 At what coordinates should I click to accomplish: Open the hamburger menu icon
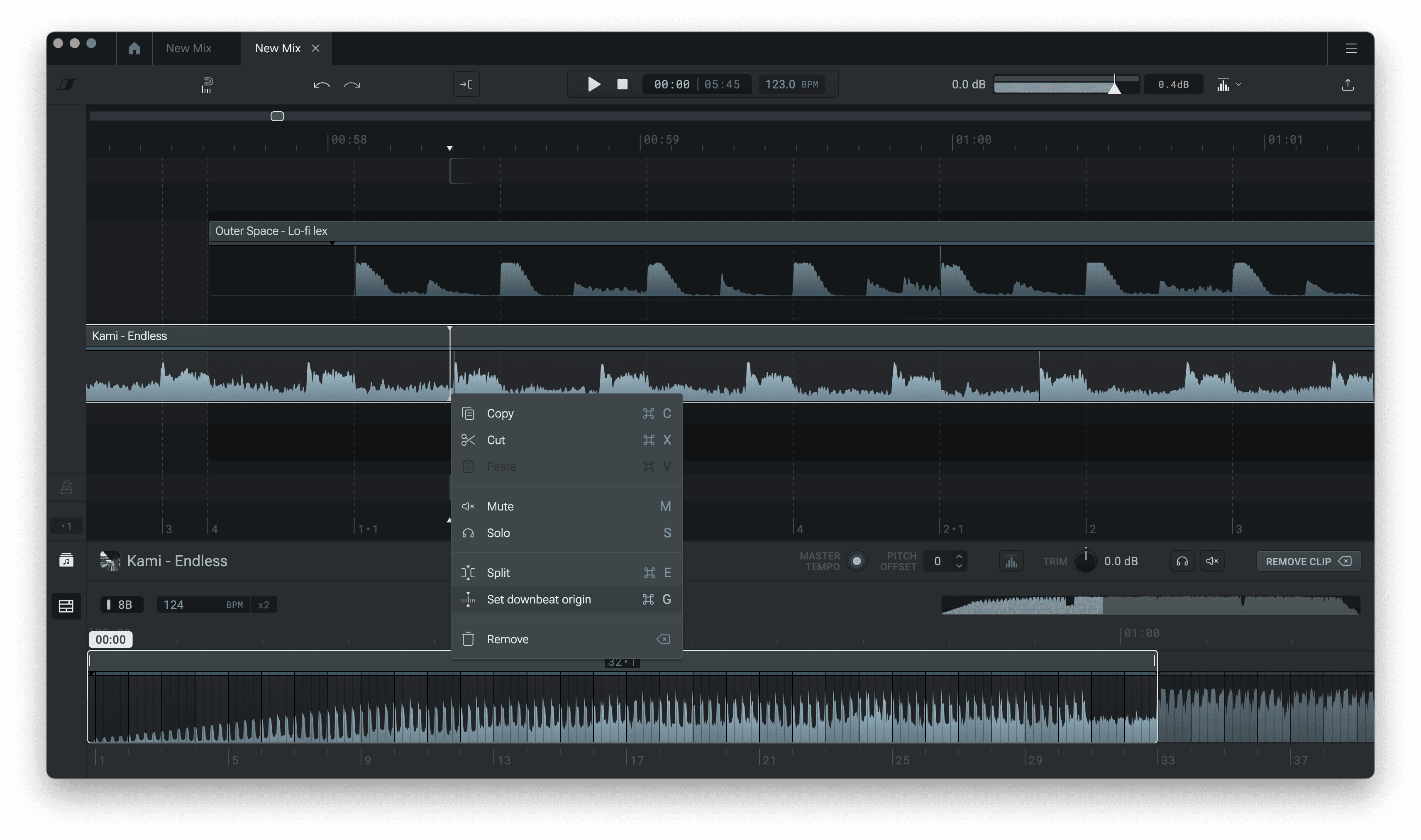(1351, 49)
